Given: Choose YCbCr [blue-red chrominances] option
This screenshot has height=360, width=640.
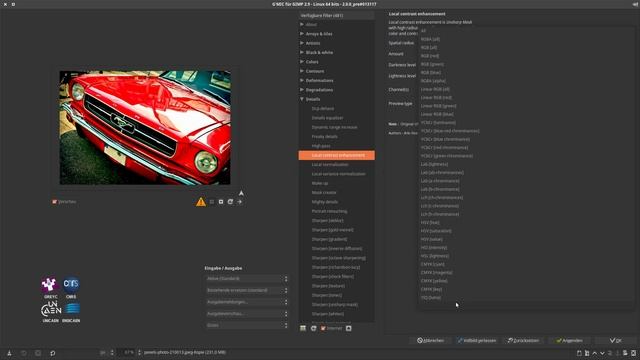Looking at the screenshot, I should (x=450, y=131).
